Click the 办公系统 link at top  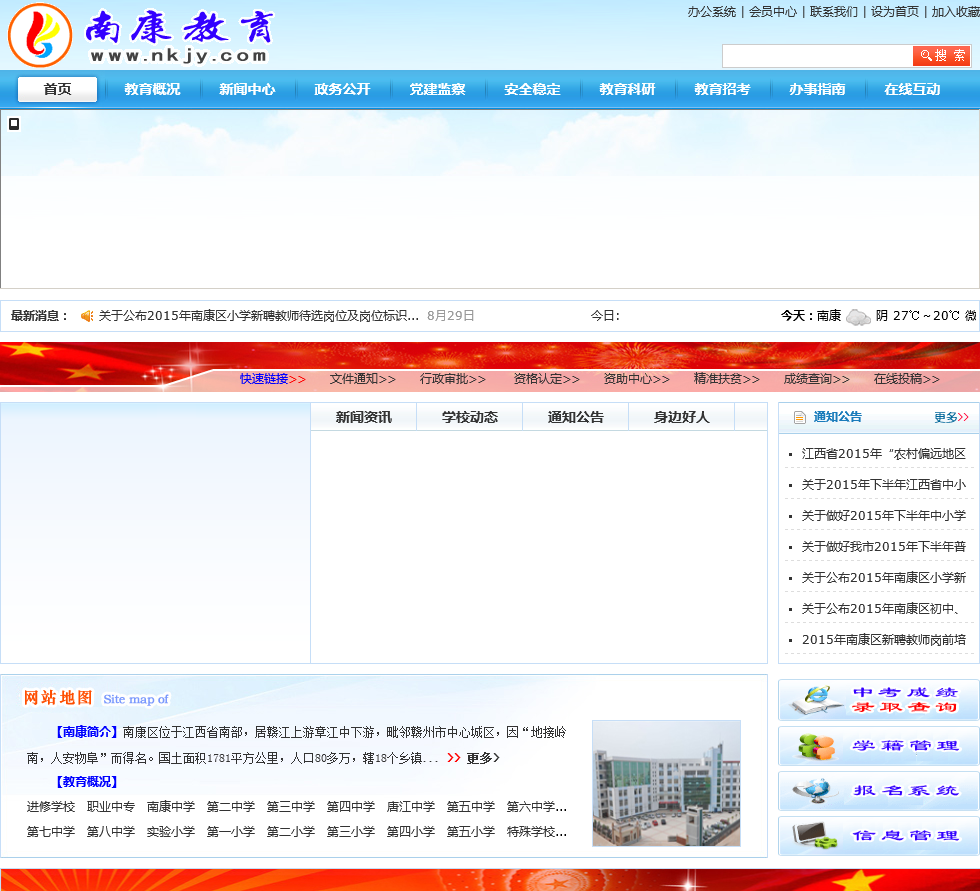click(x=711, y=12)
